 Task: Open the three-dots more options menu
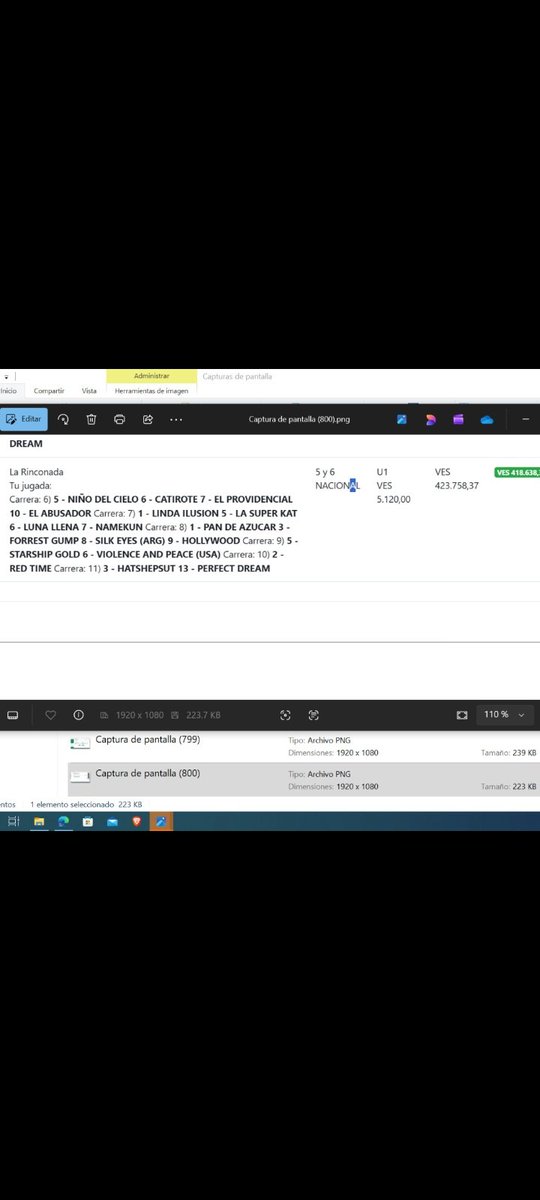[177, 419]
